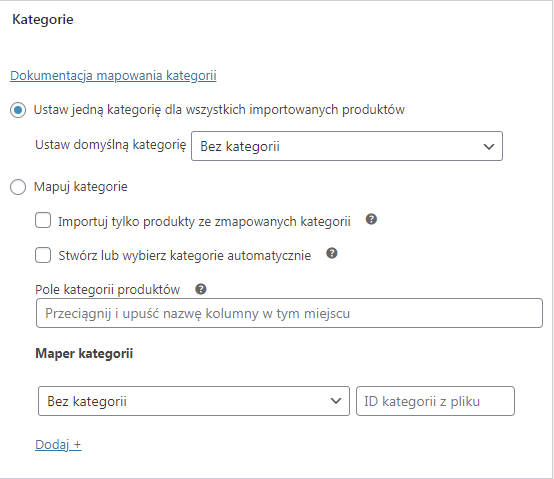
Task: Click chevron arrow in Maper kategorii select
Action: [336, 401]
